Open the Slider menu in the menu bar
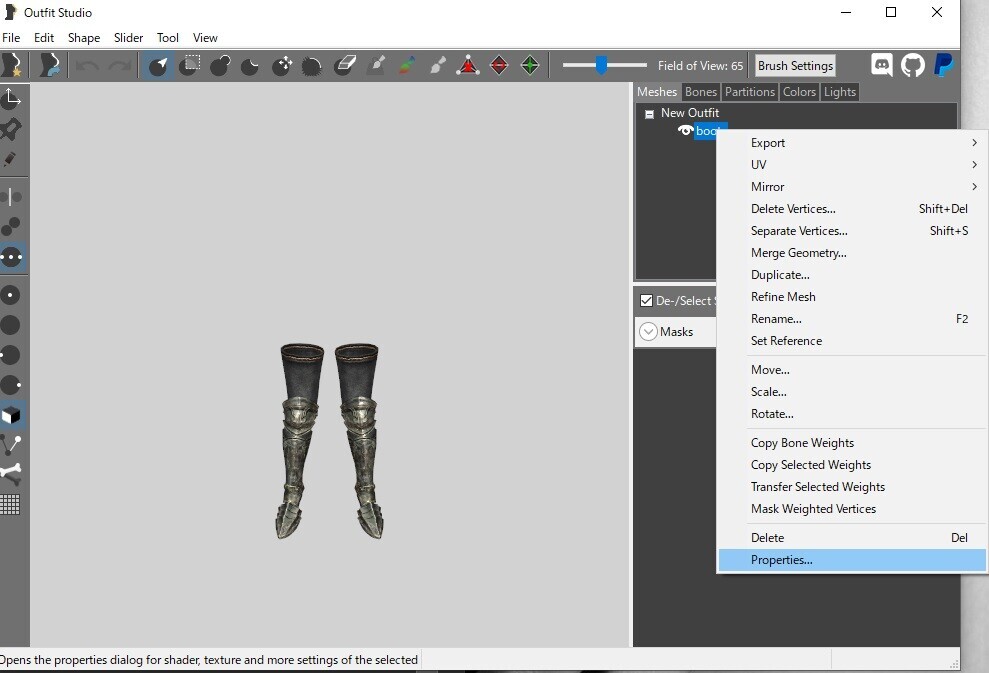 128,38
